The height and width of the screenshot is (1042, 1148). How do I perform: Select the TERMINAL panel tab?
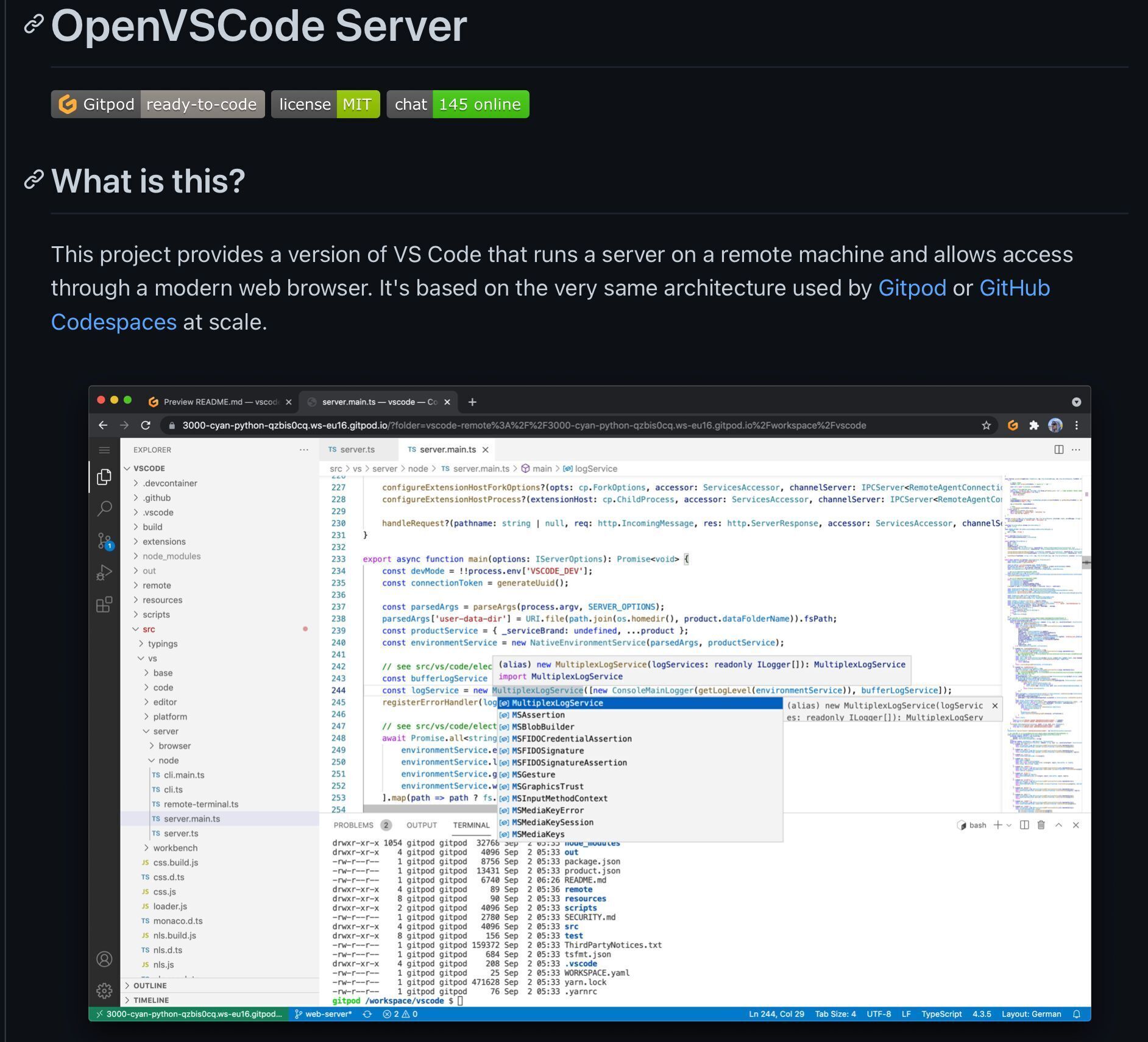point(471,825)
